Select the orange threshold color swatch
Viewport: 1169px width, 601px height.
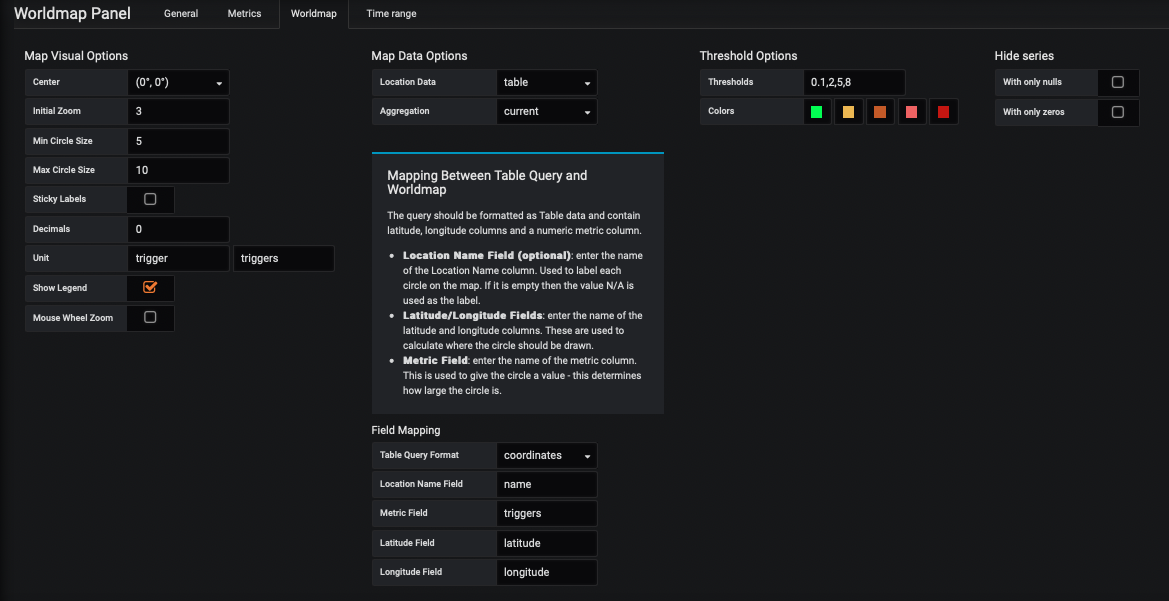pos(879,111)
